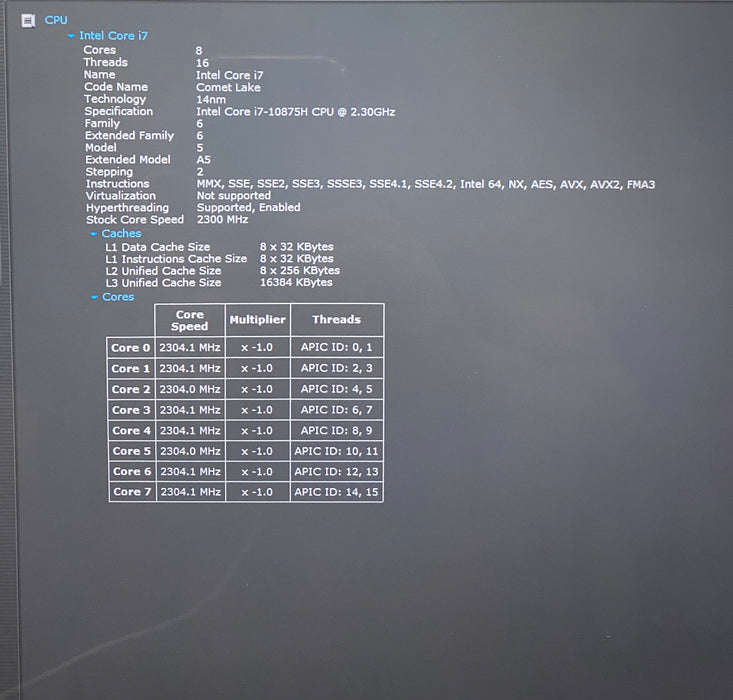Click APIC ID: 14, 15 cell

(337, 492)
